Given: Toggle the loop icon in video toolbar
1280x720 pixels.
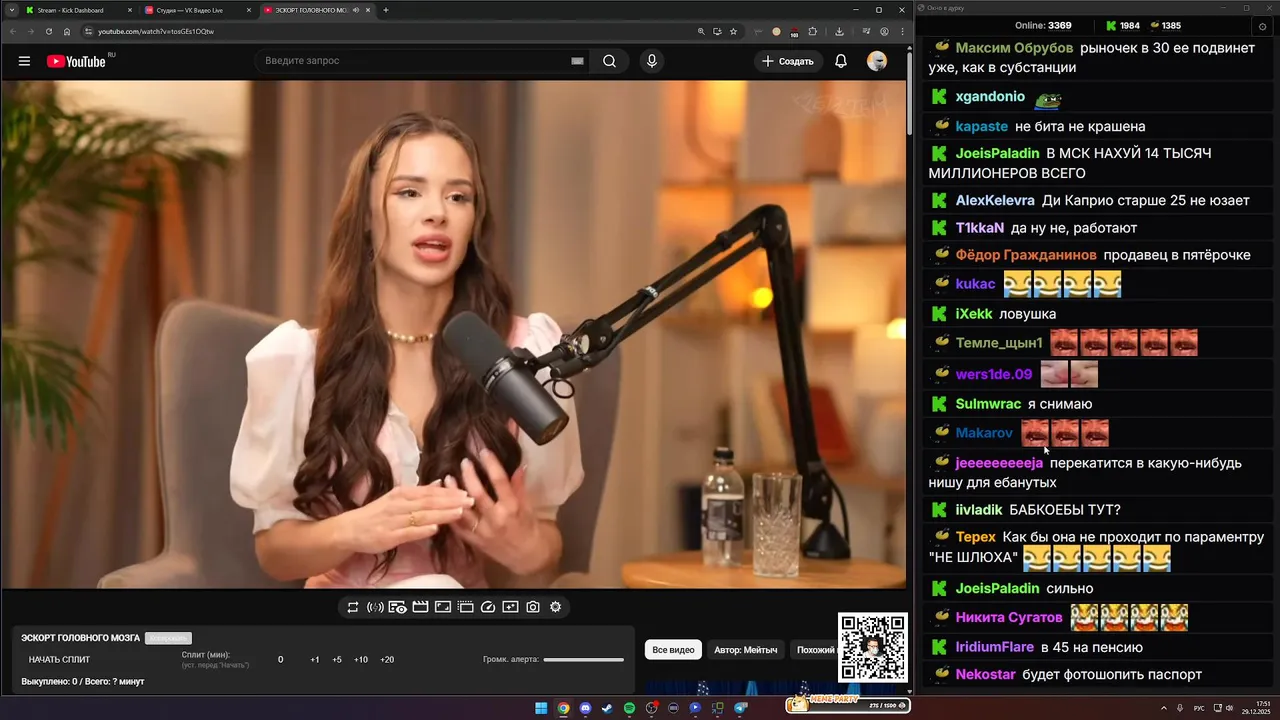Looking at the screenshot, I should (x=352, y=607).
